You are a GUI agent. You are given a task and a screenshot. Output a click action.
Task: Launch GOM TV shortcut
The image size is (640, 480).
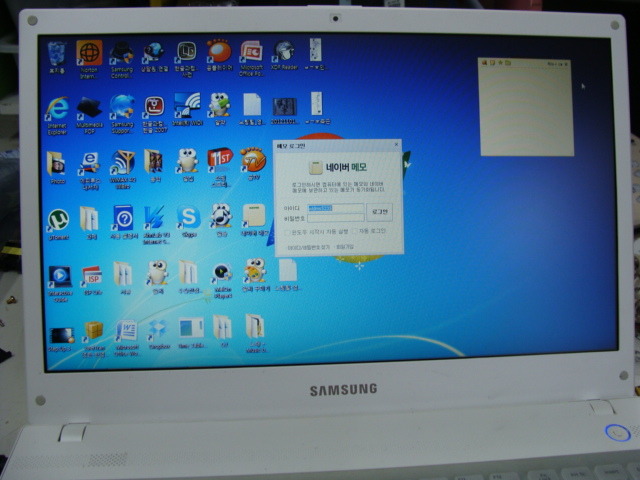[x=253, y=164]
